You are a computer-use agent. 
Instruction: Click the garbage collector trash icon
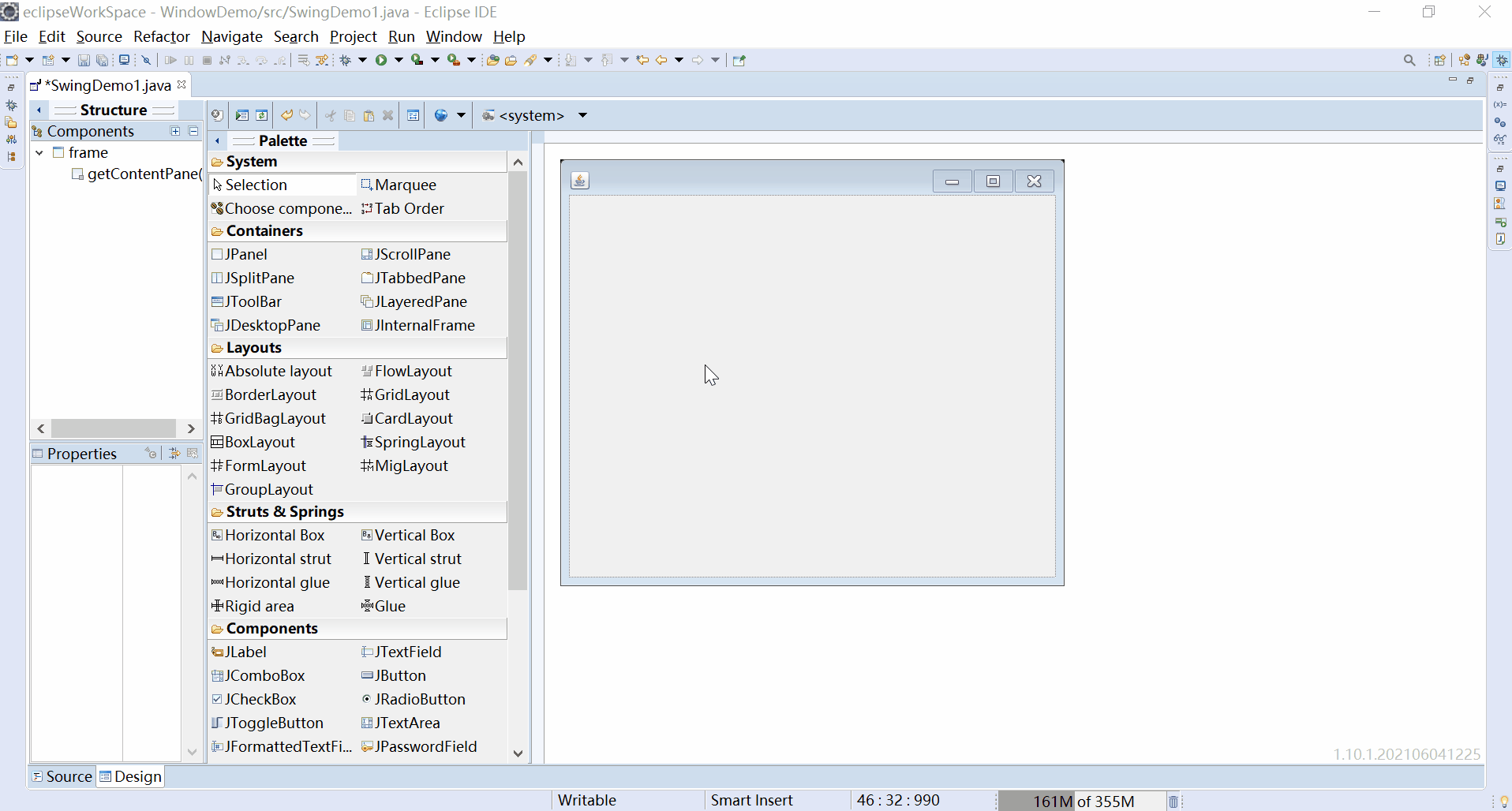point(1173,802)
